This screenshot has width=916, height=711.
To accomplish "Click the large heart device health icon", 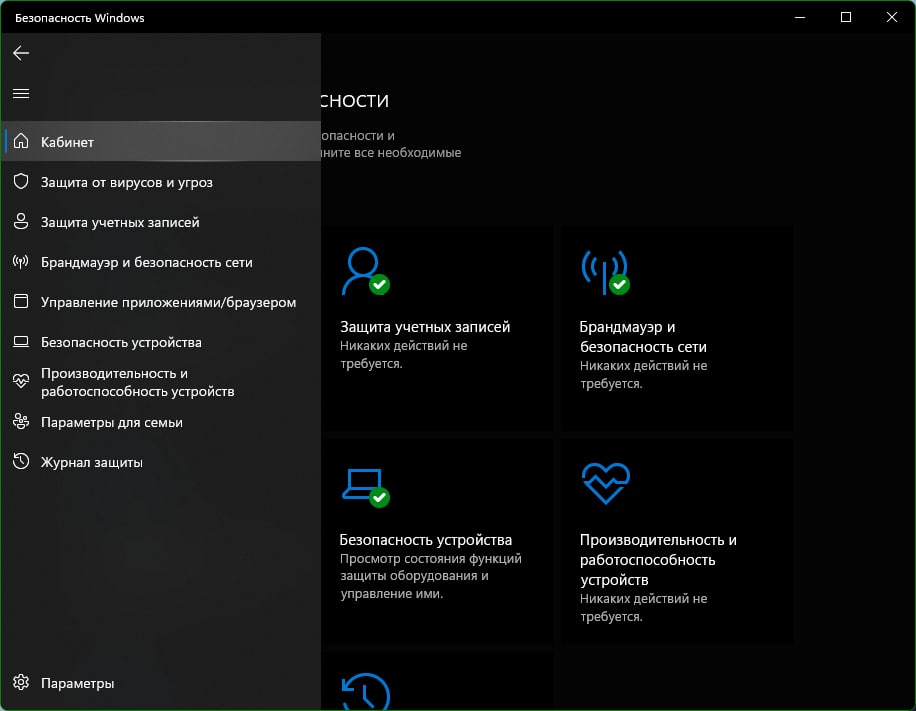I will coord(606,484).
